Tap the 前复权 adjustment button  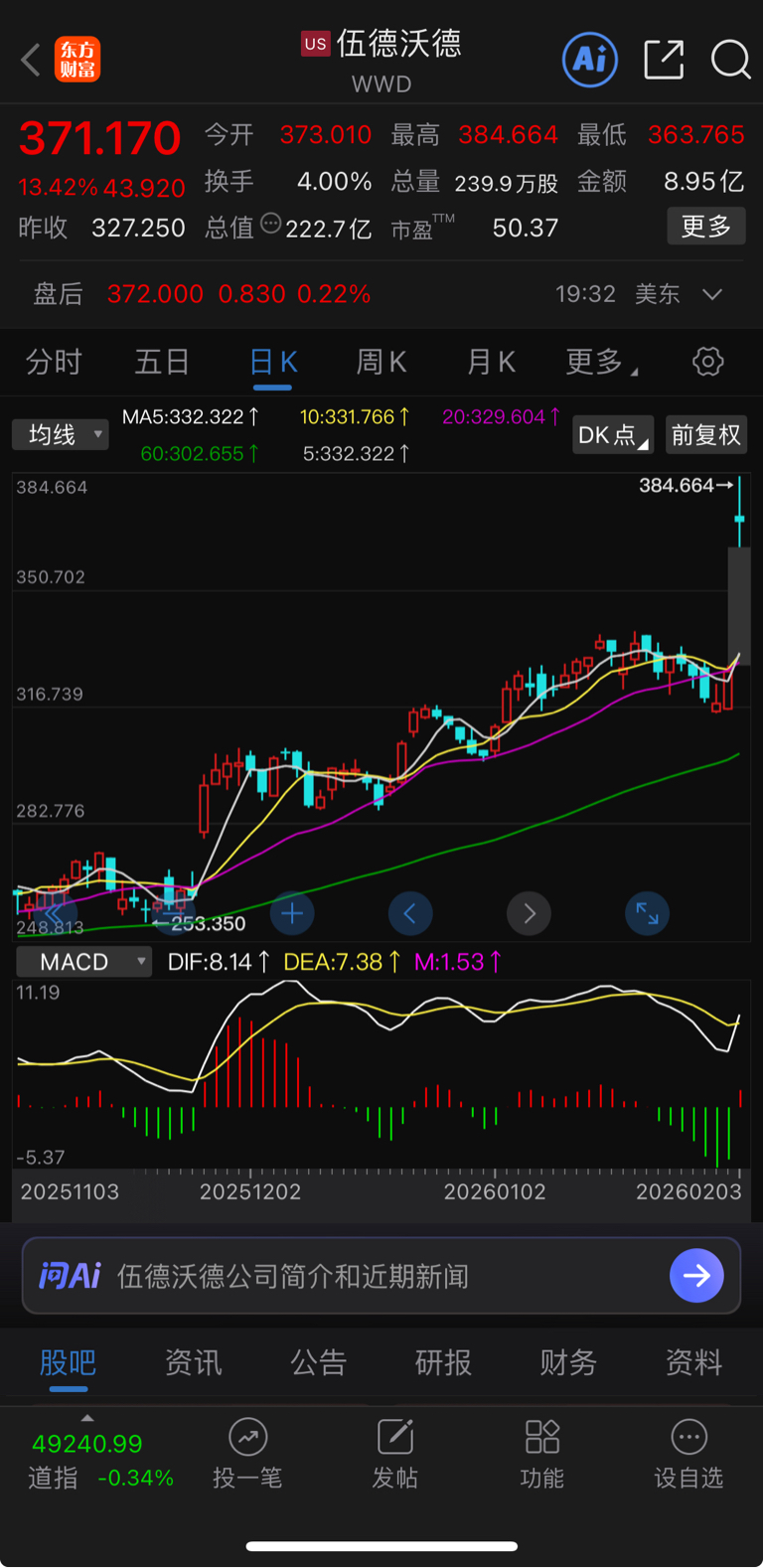[706, 435]
